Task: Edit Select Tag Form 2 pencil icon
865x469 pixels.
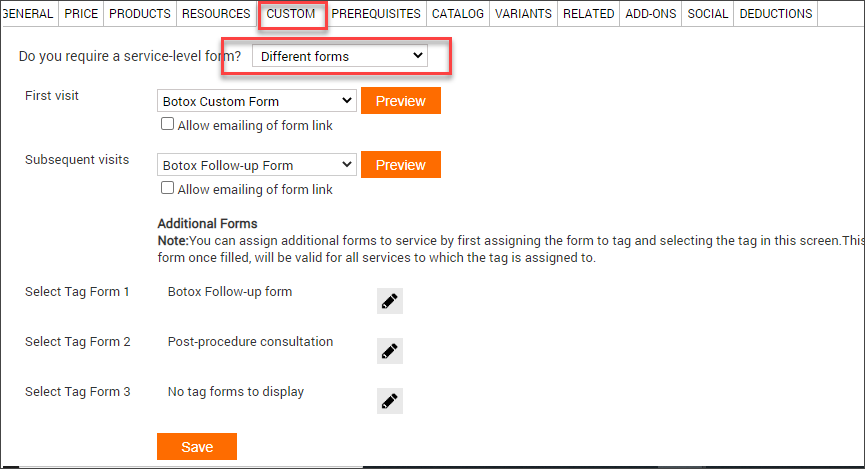Action: click(389, 351)
